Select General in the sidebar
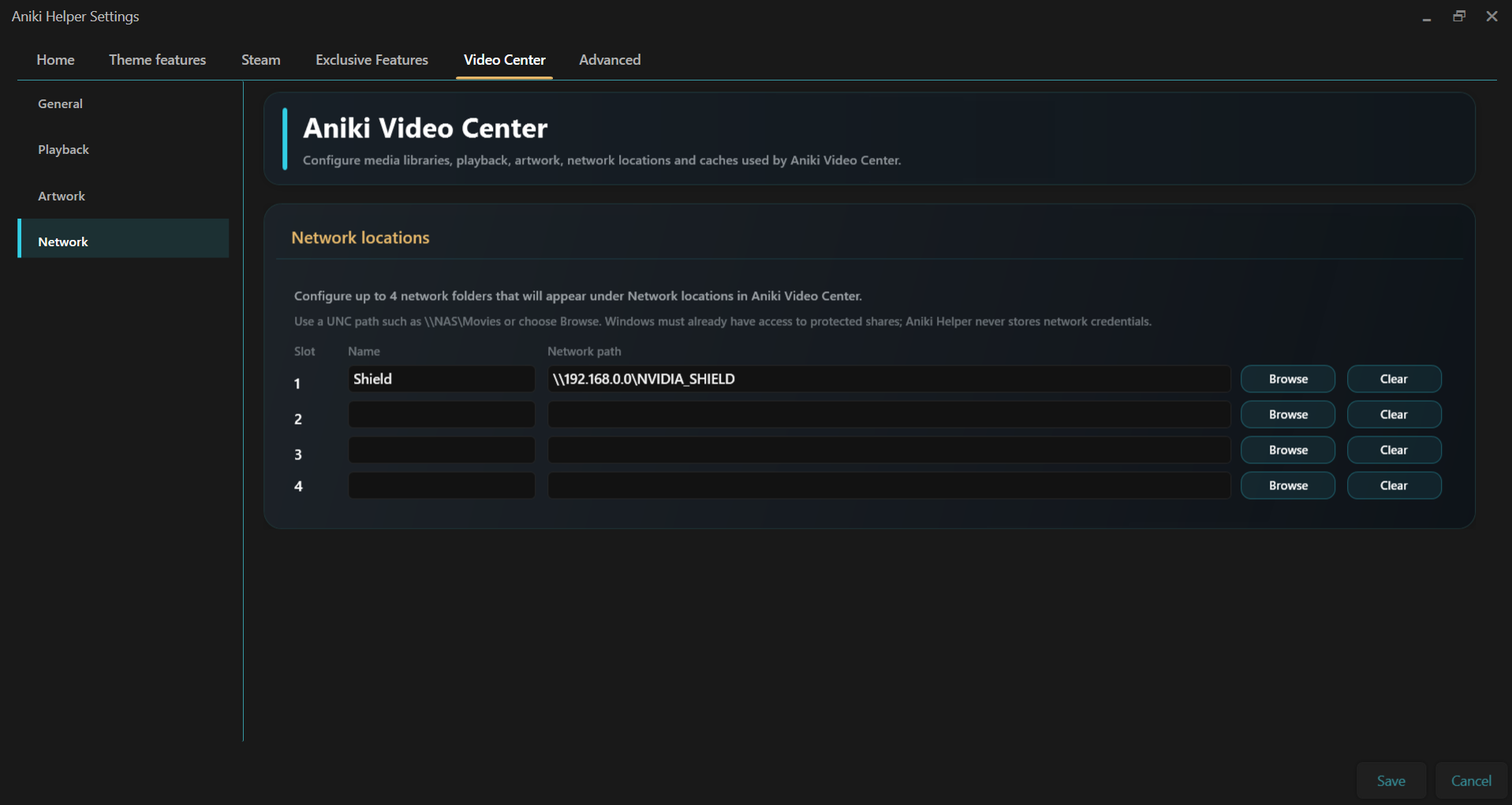Viewport: 1512px width, 805px height. (x=124, y=103)
